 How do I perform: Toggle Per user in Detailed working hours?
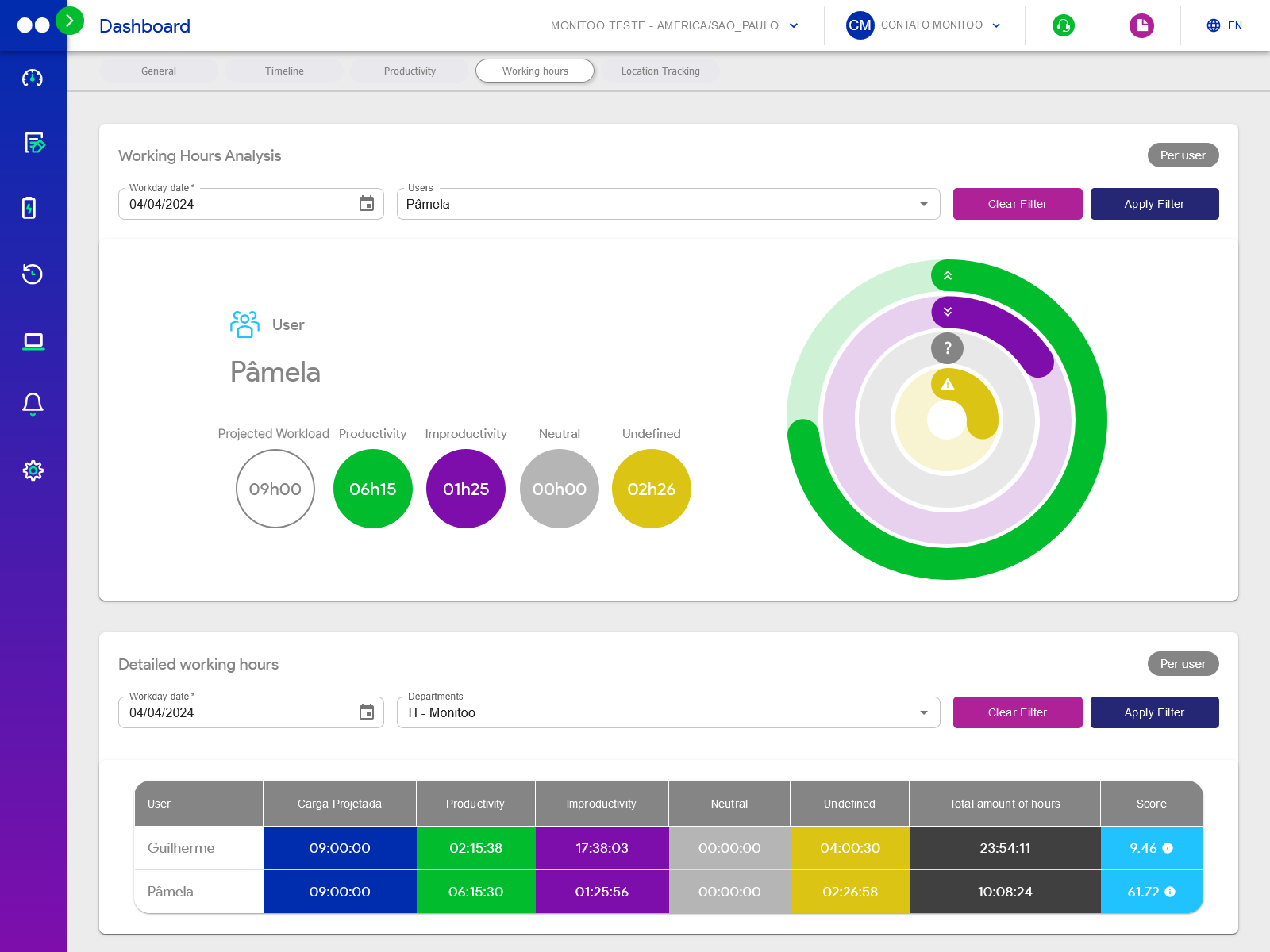tap(1183, 664)
